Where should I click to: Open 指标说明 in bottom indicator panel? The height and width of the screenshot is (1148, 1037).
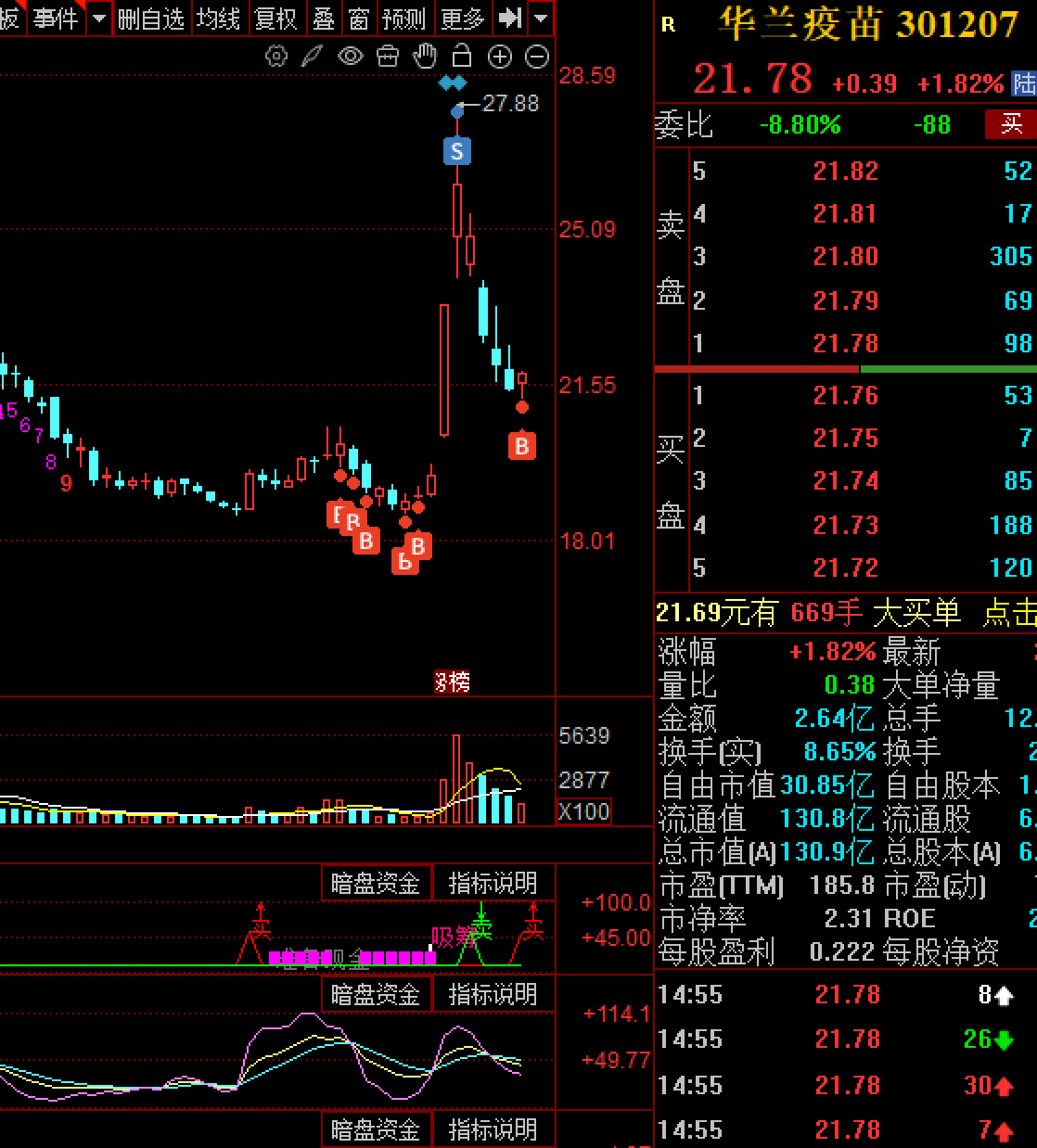[x=493, y=1130]
